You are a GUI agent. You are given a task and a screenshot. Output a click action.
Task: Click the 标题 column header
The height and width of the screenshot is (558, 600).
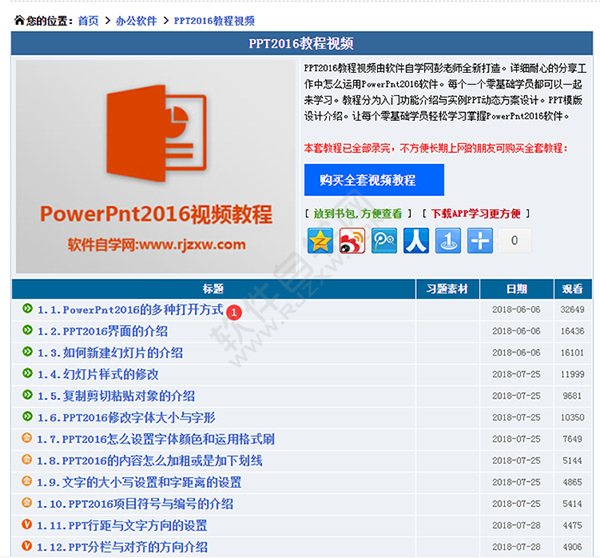point(214,289)
